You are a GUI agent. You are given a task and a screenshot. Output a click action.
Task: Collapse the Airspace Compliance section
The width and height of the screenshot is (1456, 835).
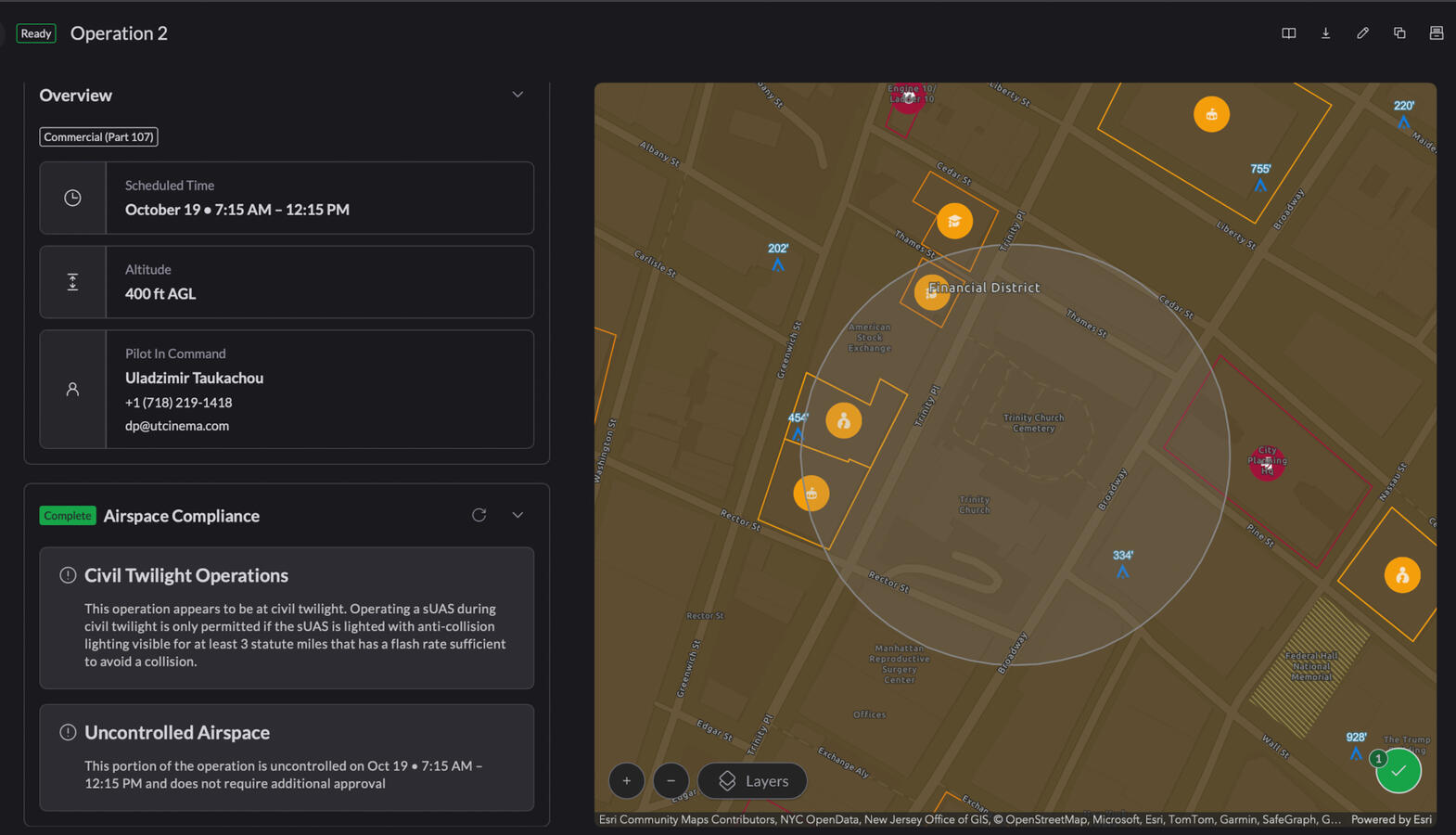pyautogui.click(x=517, y=515)
